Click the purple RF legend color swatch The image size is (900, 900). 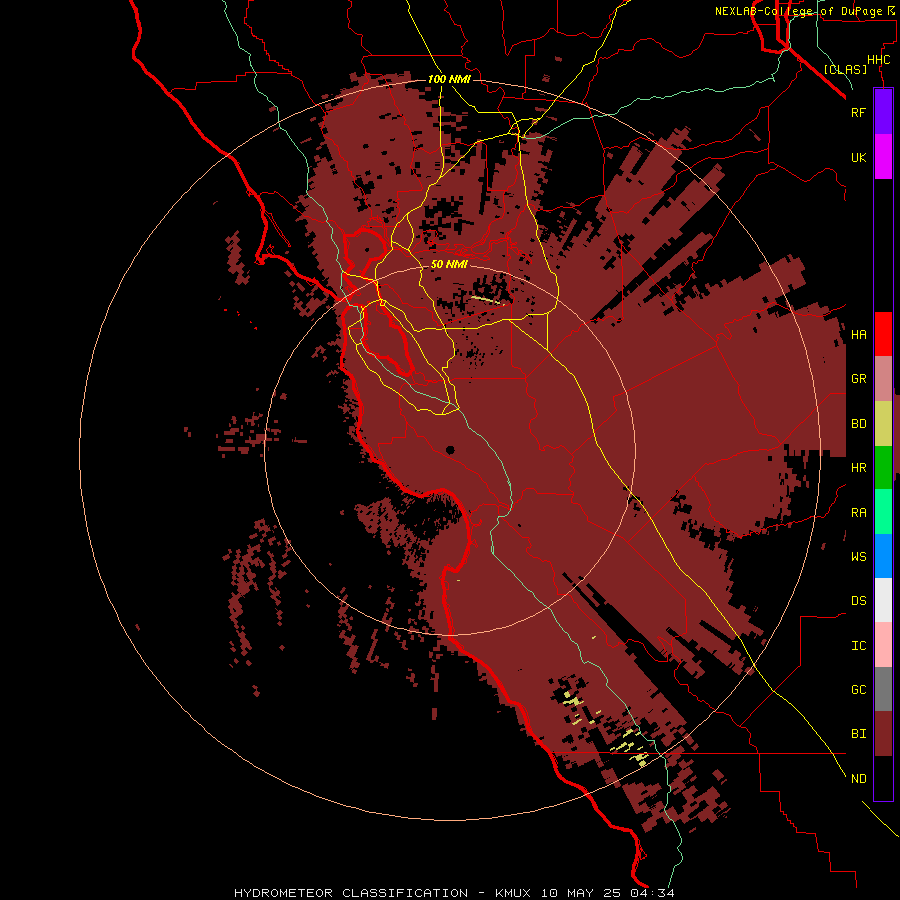coord(883,112)
